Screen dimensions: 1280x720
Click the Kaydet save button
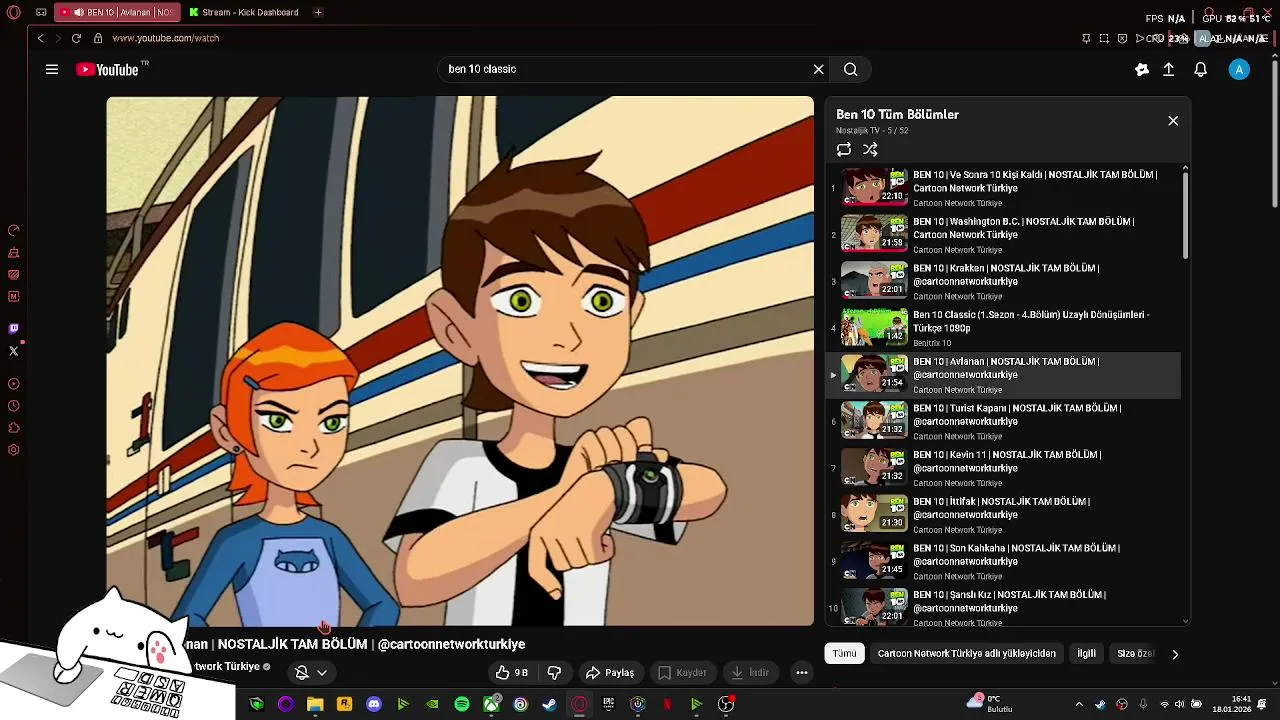pyautogui.click(x=682, y=673)
